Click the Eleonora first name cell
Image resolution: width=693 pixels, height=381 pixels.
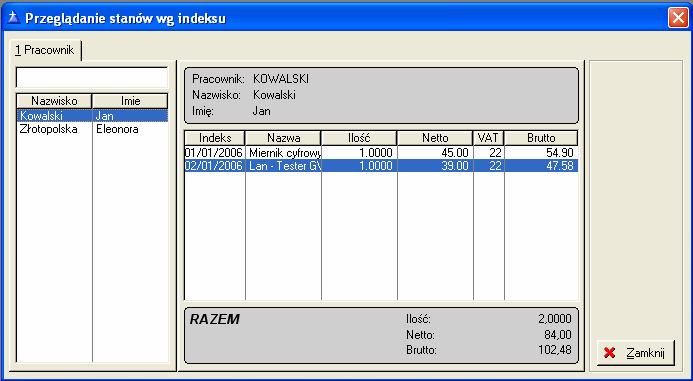click(117, 129)
